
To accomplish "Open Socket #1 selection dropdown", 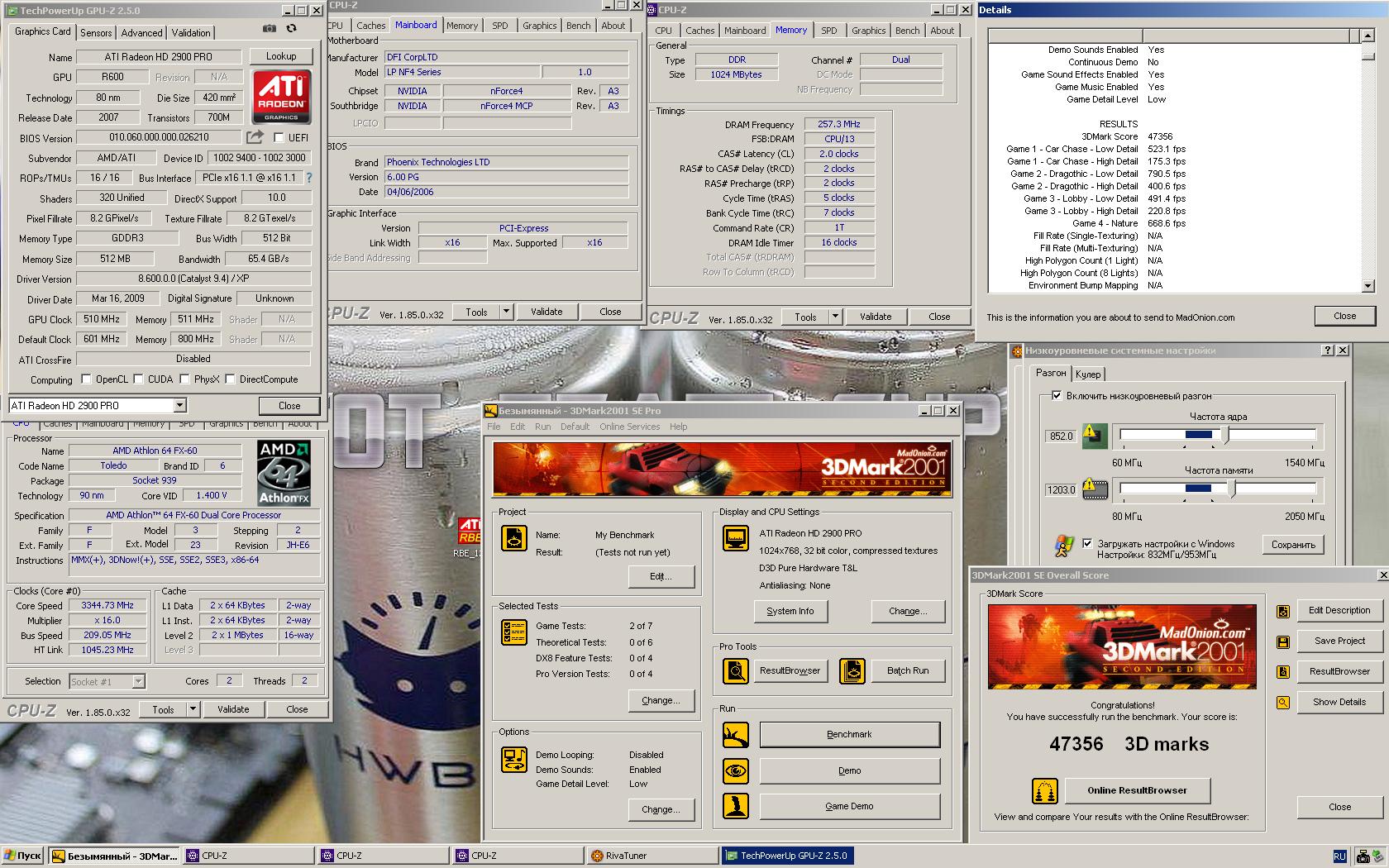I will pos(138,681).
